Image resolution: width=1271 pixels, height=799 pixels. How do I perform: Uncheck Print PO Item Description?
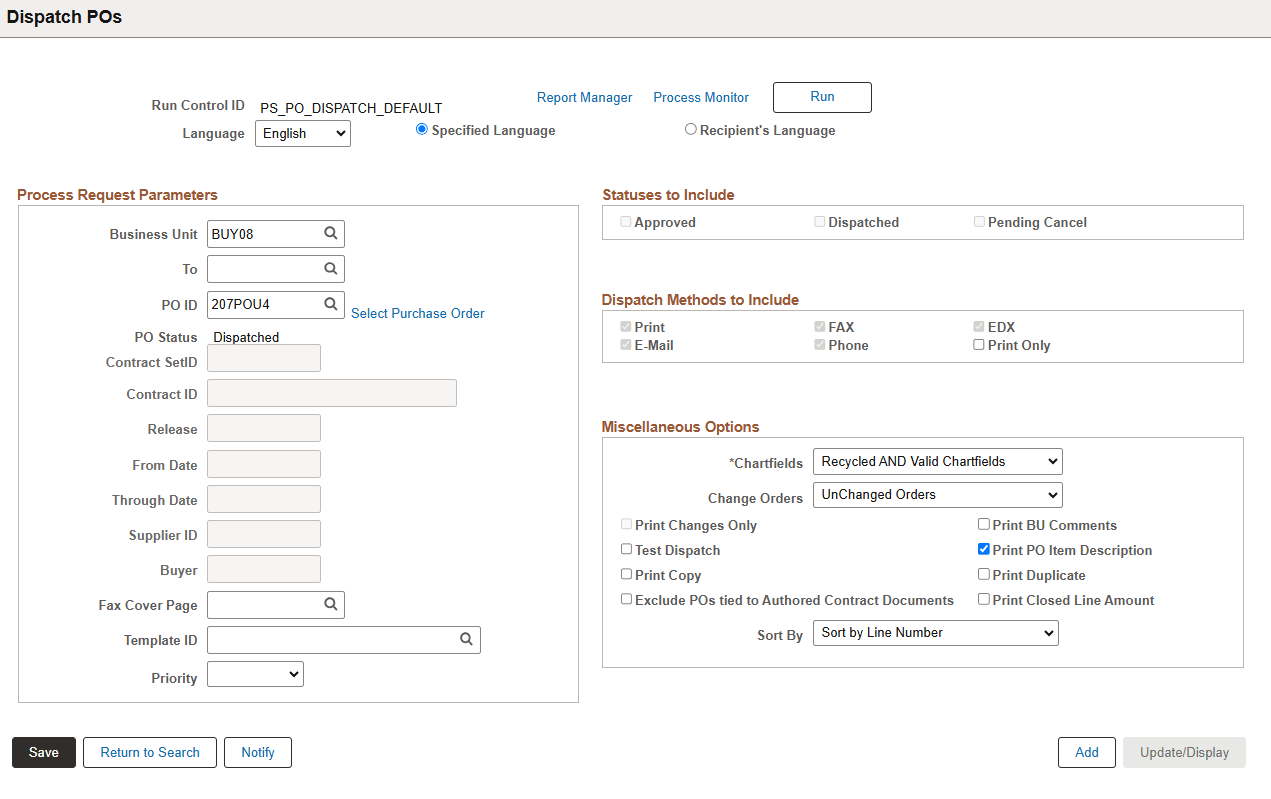tap(983, 549)
